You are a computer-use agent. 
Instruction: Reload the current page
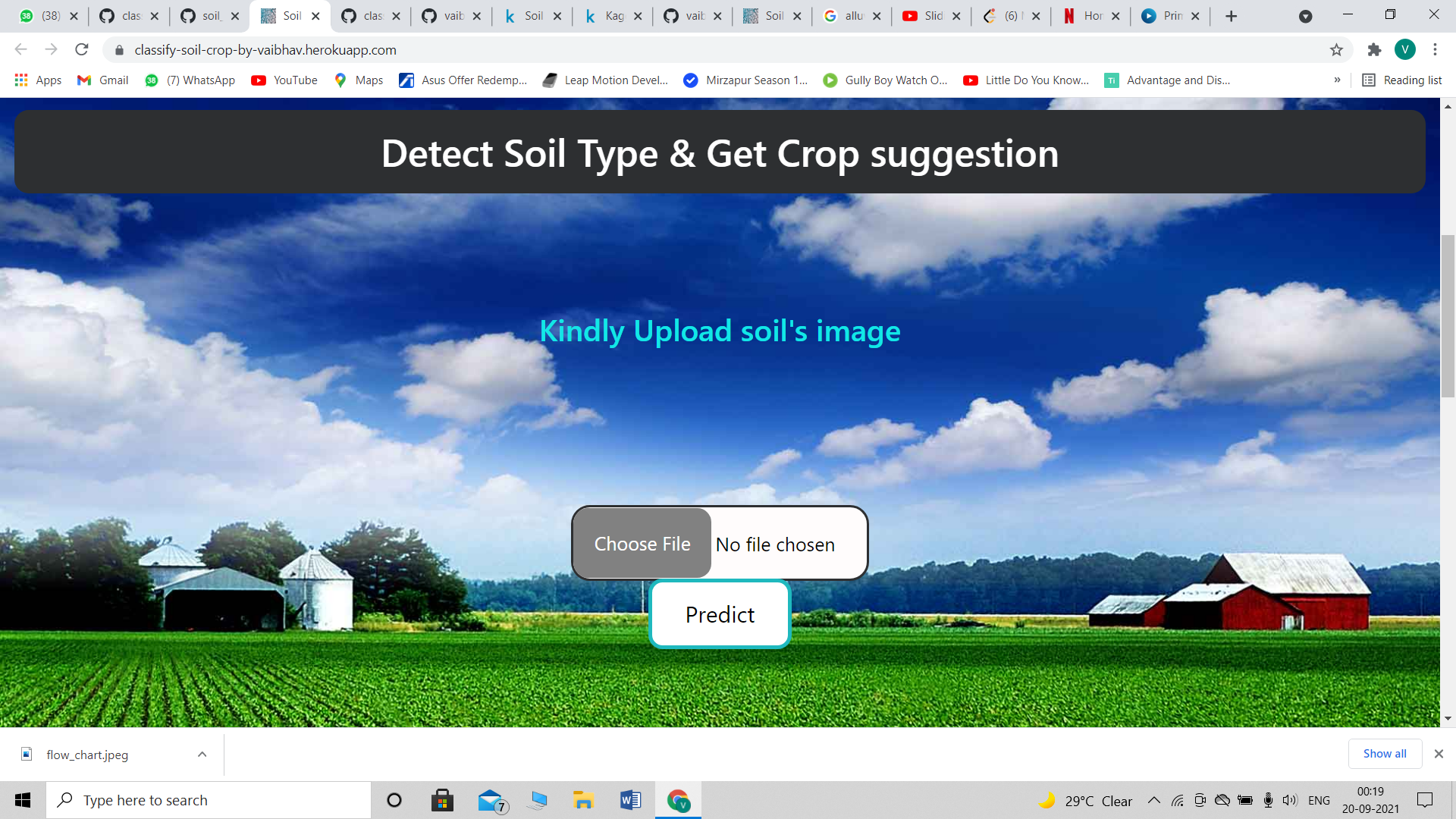[82, 50]
